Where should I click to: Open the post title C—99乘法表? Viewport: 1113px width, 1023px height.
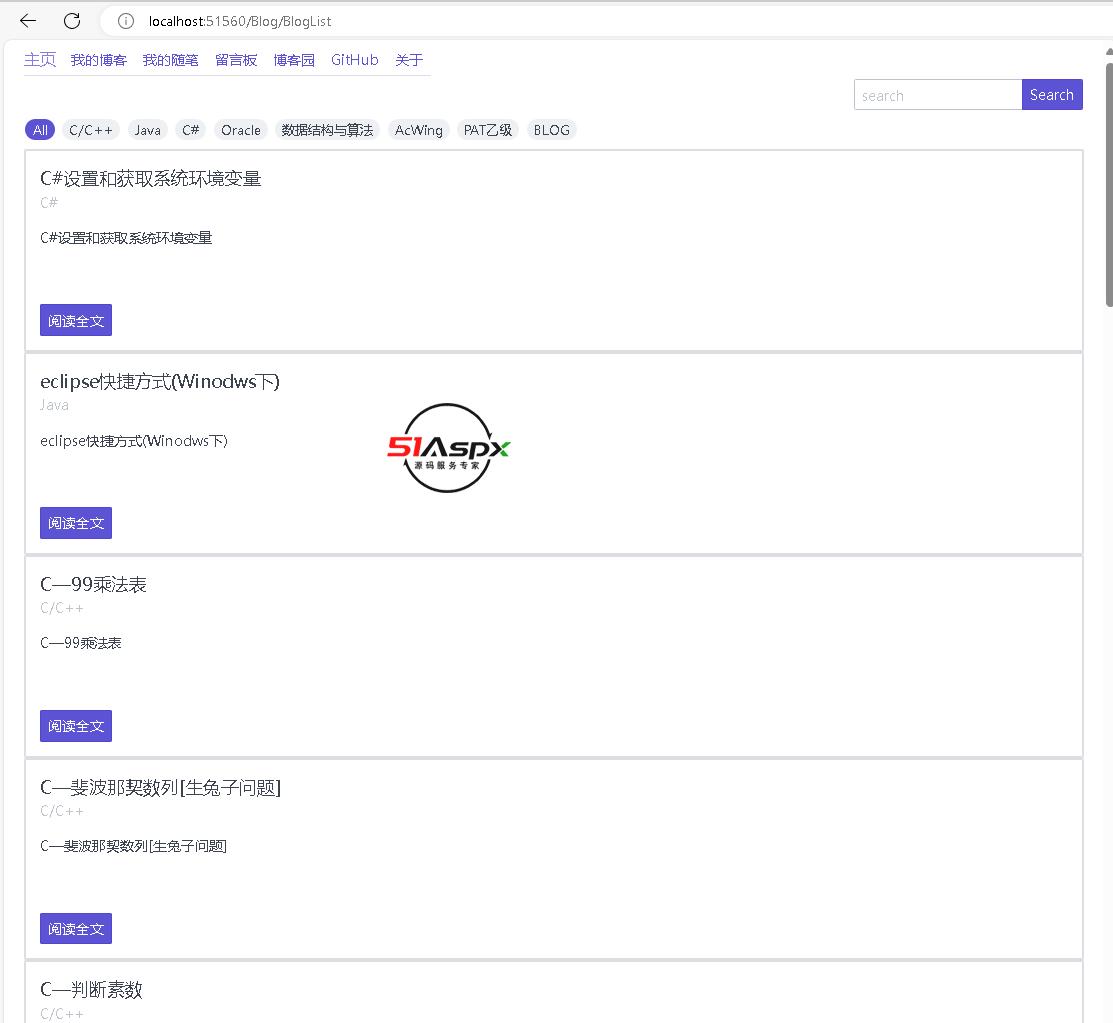(x=93, y=584)
